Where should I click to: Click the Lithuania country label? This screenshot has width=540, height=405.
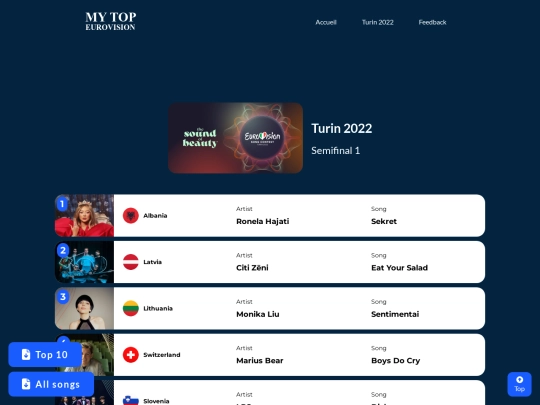(158, 308)
